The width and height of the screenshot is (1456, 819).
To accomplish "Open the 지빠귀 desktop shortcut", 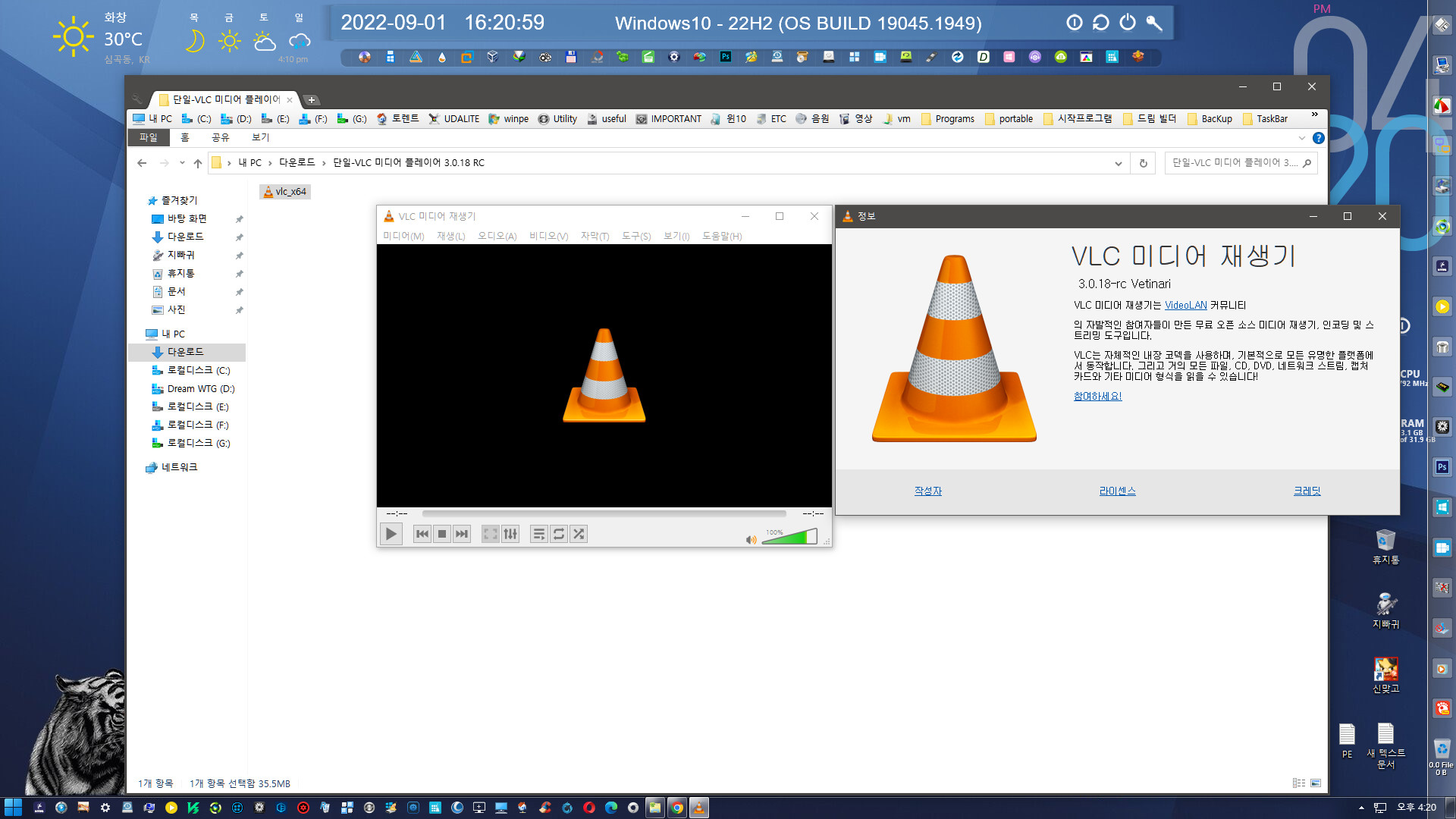I will pyautogui.click(x=1385, y=611).
